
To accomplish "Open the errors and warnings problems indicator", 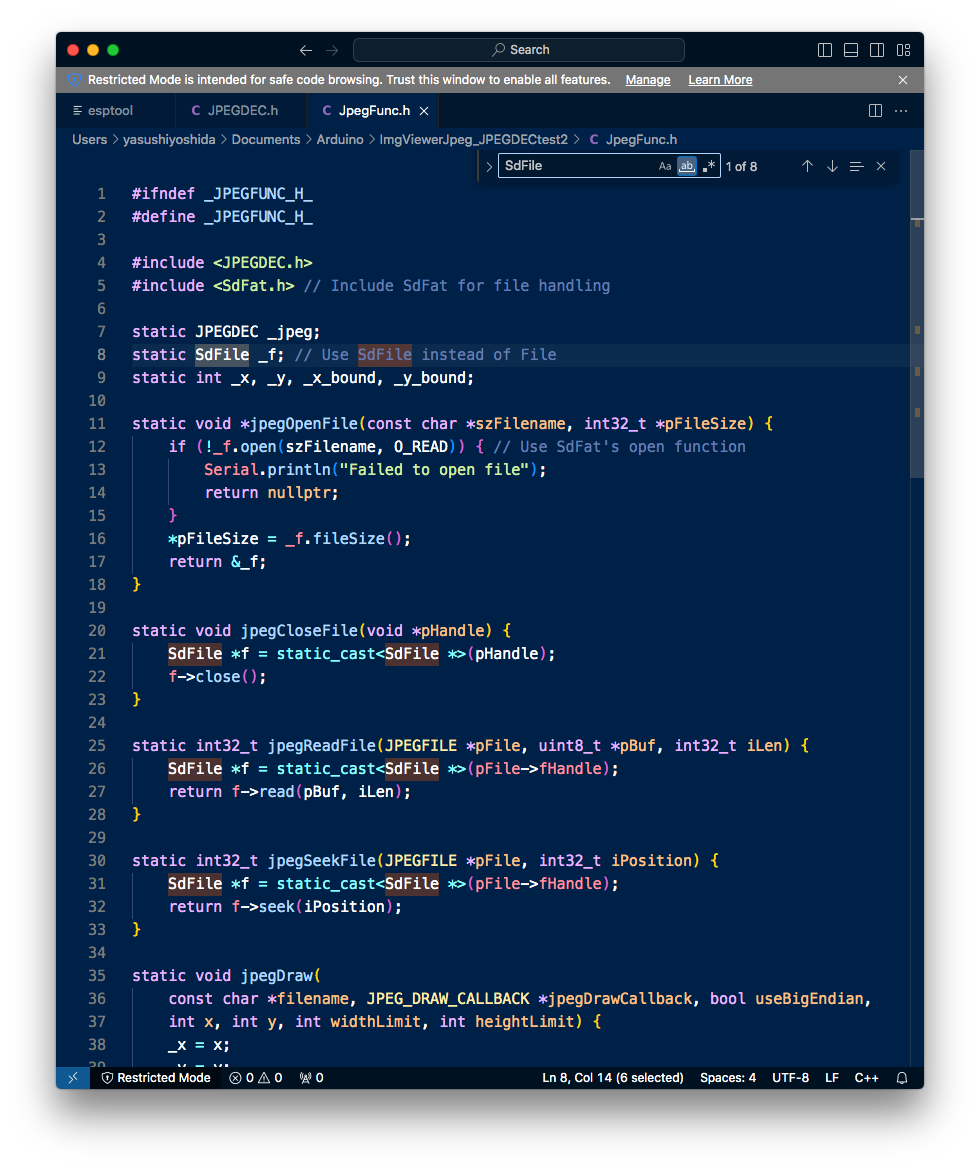I will (256, 1078).
